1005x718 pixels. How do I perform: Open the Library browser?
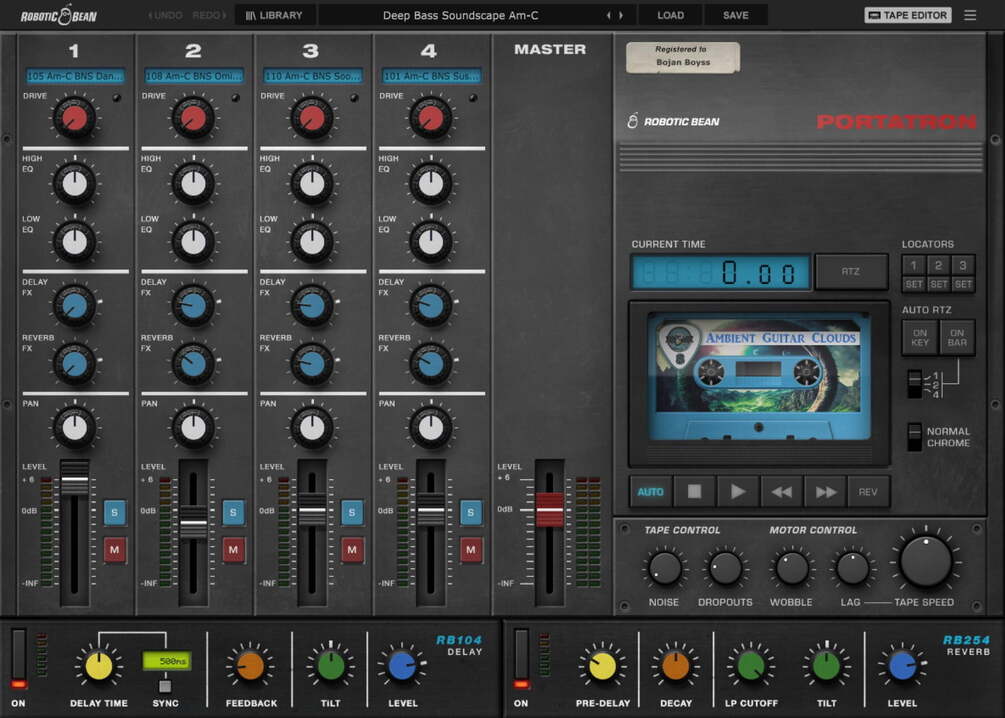click(274, 15)
